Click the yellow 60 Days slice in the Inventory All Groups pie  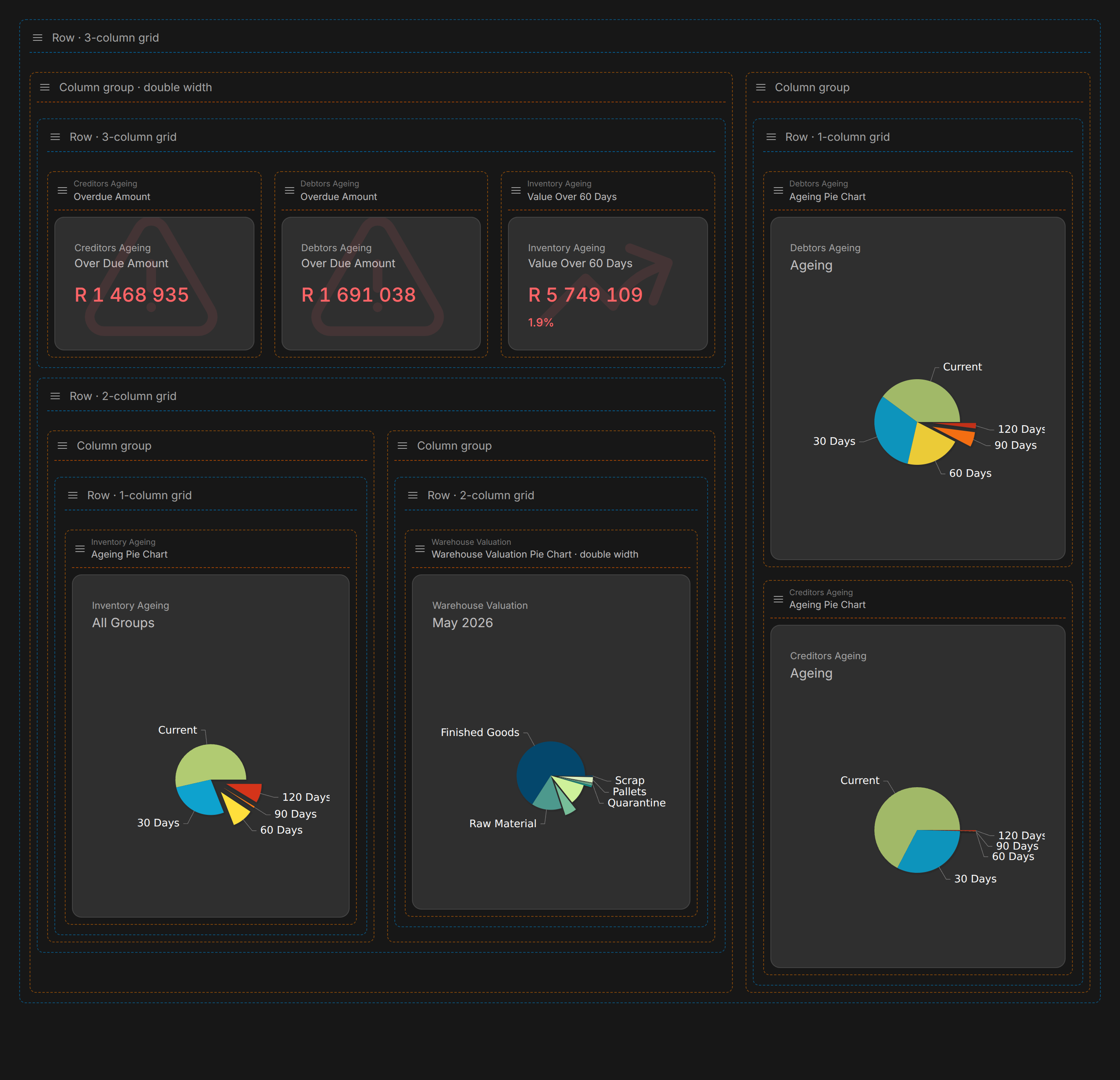[236, 808]
